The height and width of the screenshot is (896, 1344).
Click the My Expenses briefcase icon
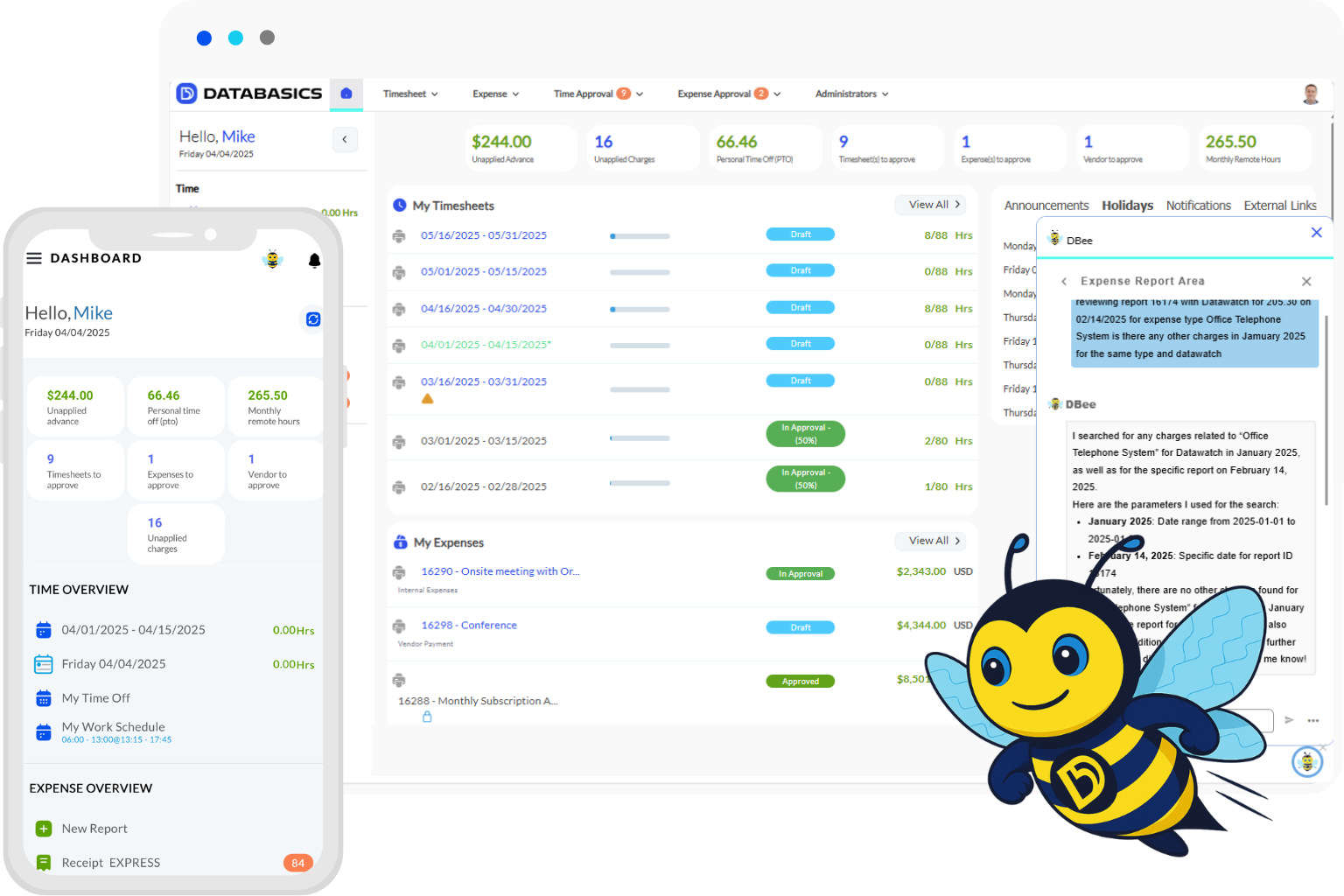(400, 542)
